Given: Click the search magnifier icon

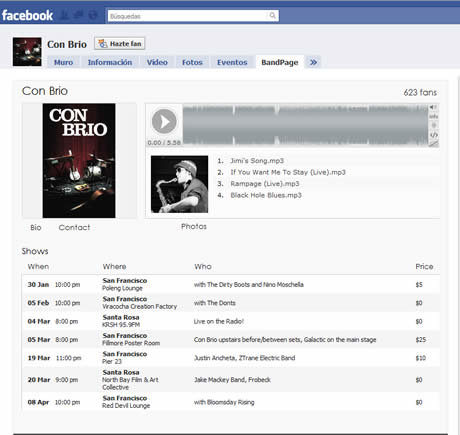Looking at the screenshot, I should pyautogui.click(x=272, y=16).
